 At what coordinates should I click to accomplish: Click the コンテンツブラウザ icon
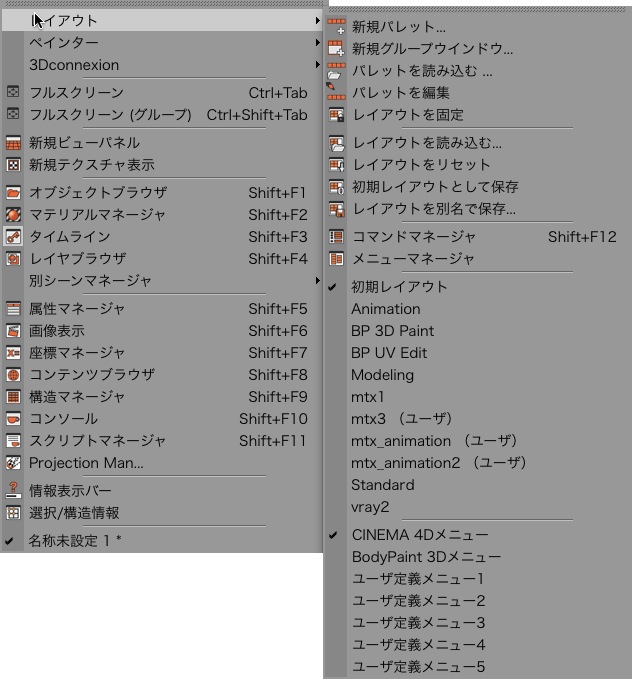pos(13,374)
